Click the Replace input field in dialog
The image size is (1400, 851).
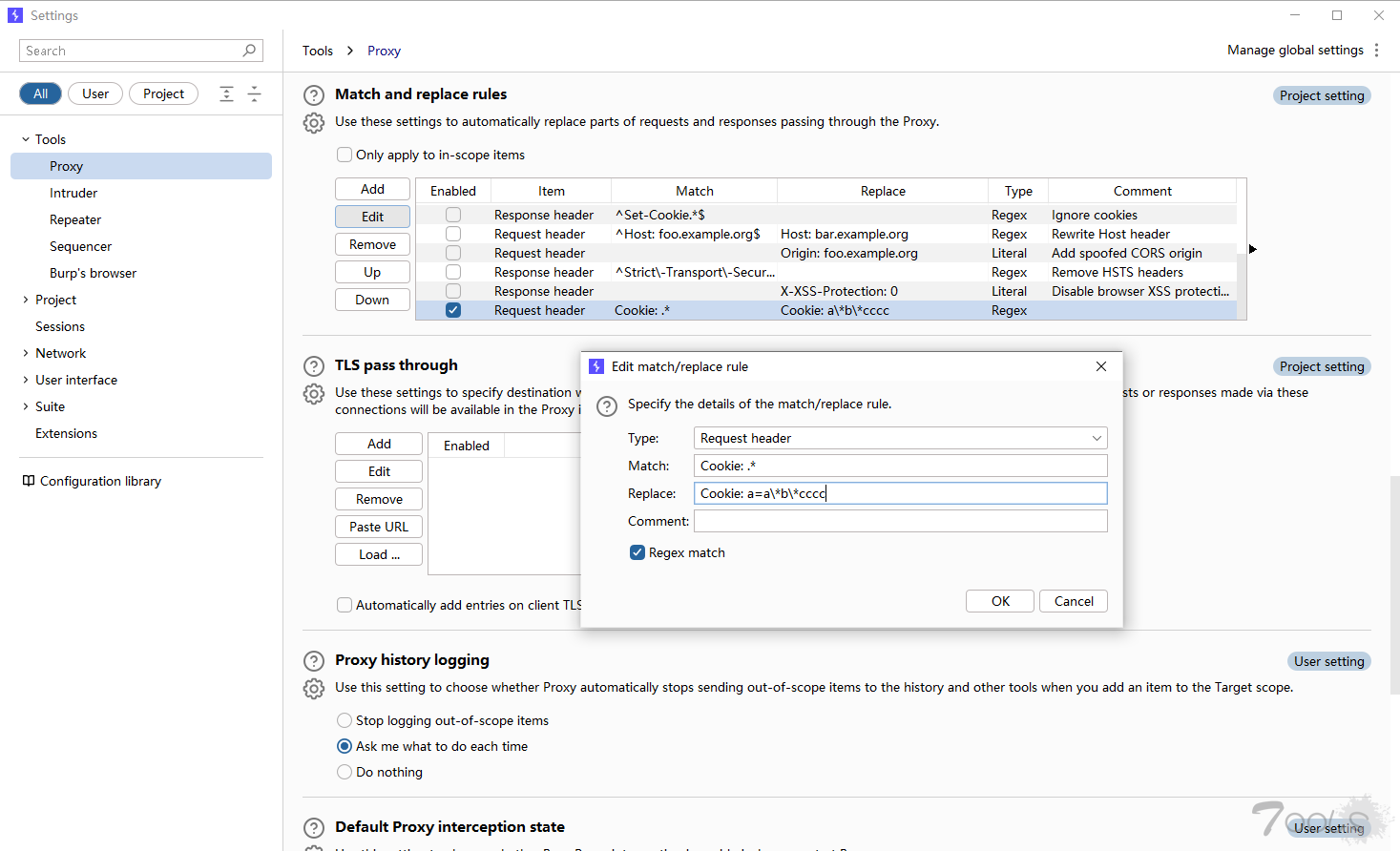coord(900,493)
